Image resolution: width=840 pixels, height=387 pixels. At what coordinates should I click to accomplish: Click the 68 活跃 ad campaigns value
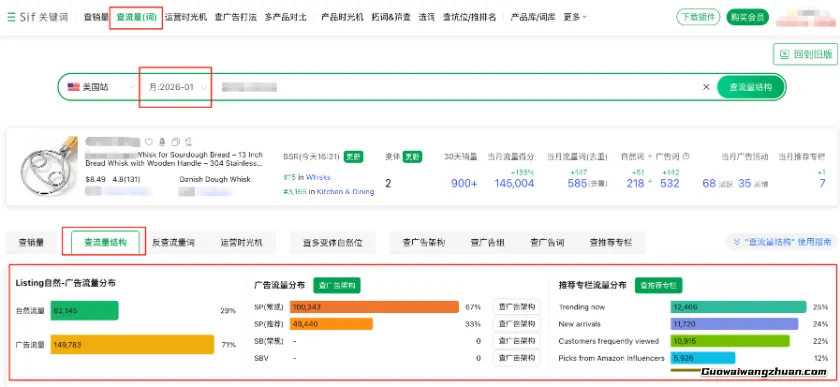pyautogui.click(x=709, y=183)
